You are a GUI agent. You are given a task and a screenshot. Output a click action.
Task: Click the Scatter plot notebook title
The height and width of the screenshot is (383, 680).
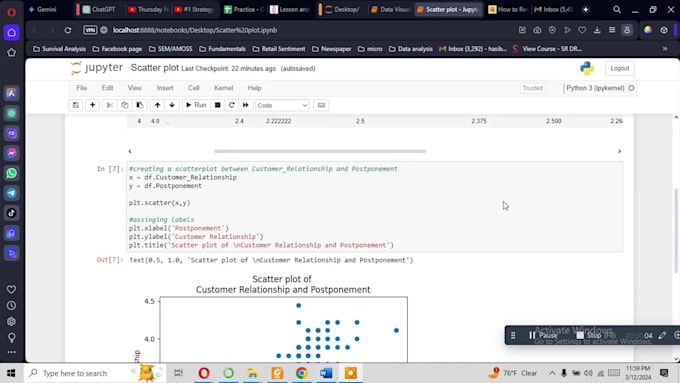click(x=154, y=68)
